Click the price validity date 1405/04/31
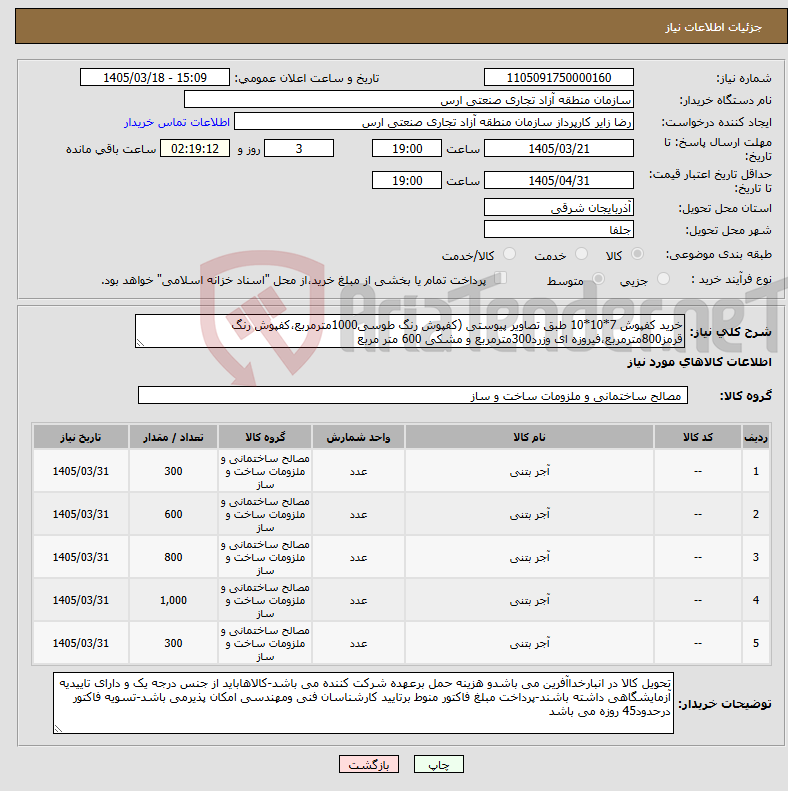The width and height of the screenshot is (788, 791). 558,180
